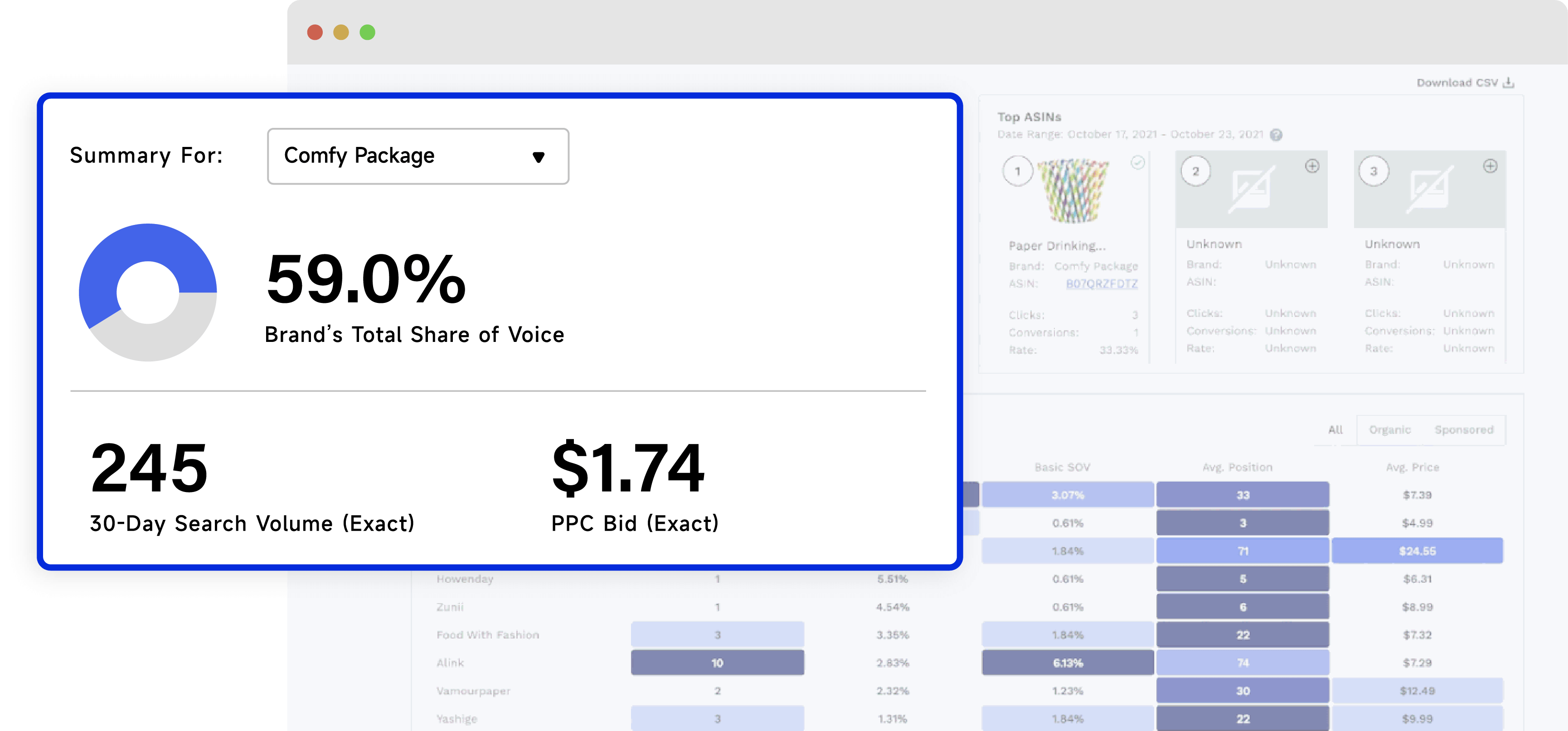Click the $7.39 average price cell
Image resolution: width=1568 pixels, height=731 pixels.
(1417, 495)
